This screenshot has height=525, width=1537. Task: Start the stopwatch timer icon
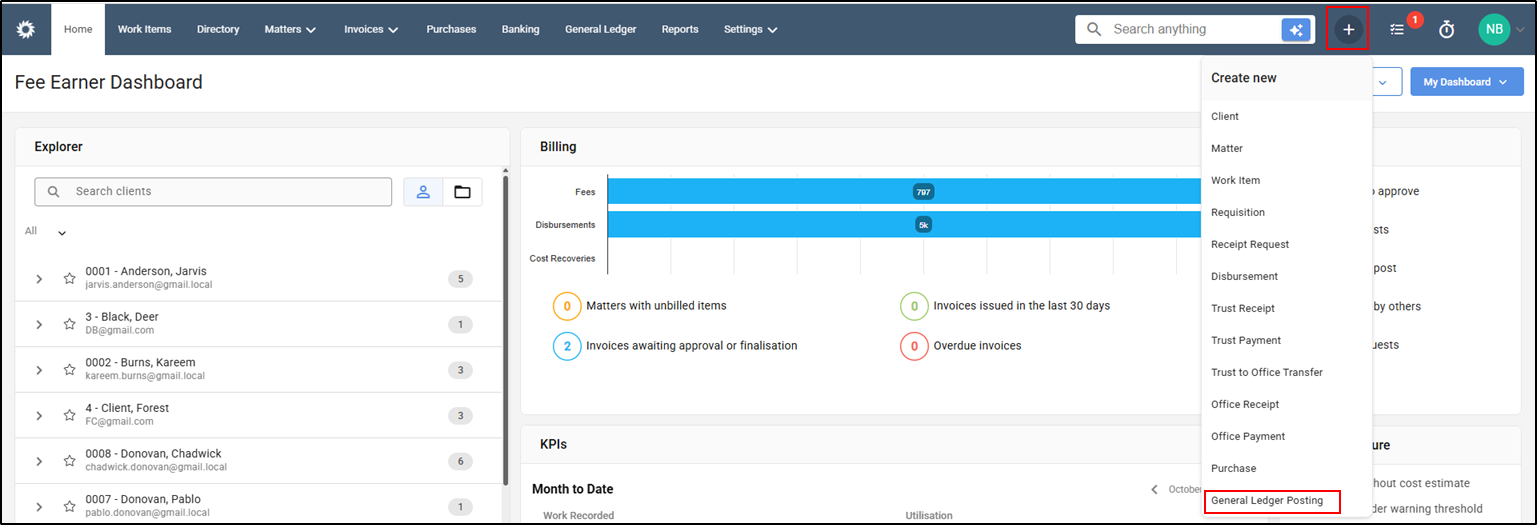pyautogui.click(x=1446, y=30)
